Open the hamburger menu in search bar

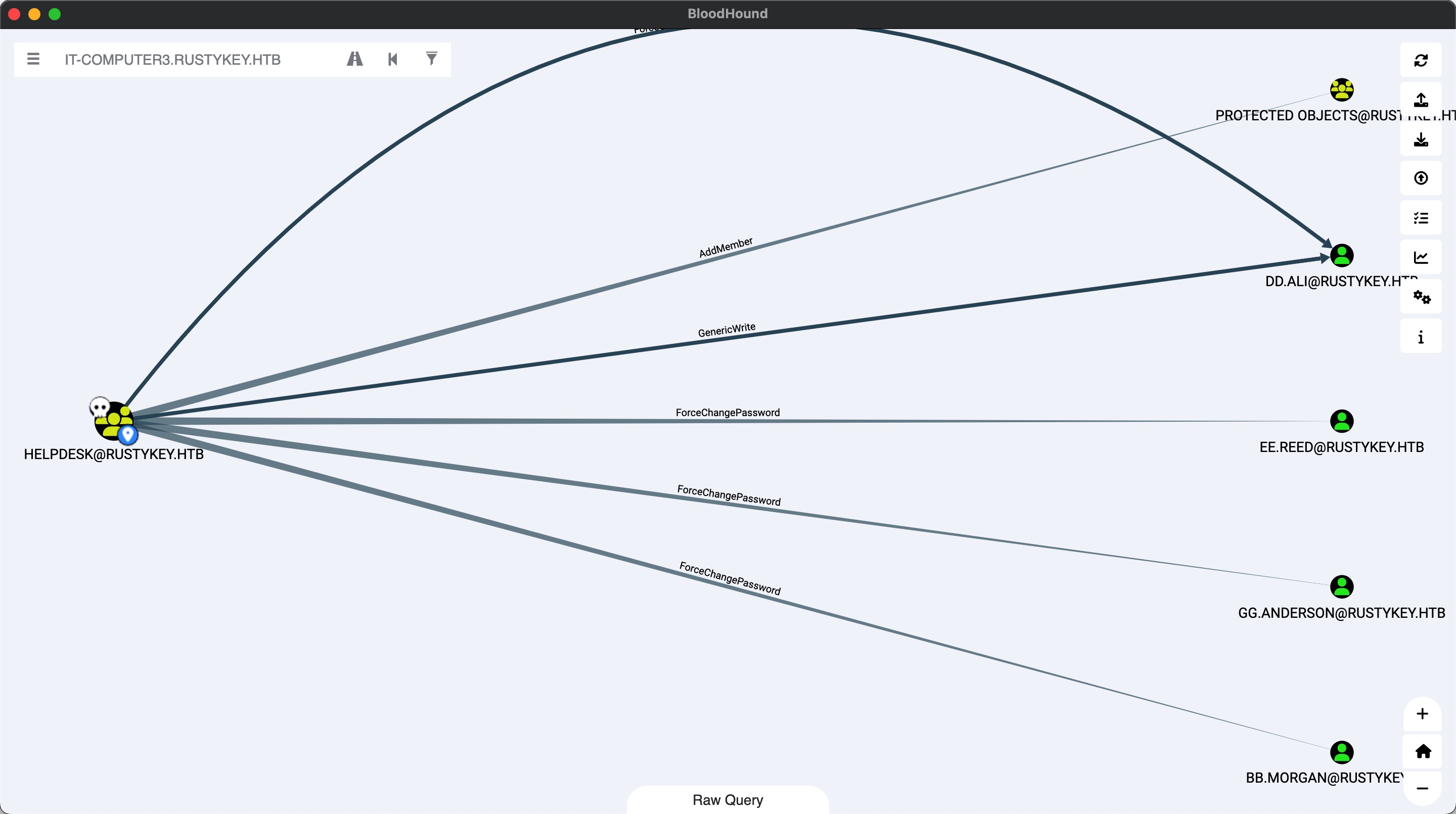[33, 59]
